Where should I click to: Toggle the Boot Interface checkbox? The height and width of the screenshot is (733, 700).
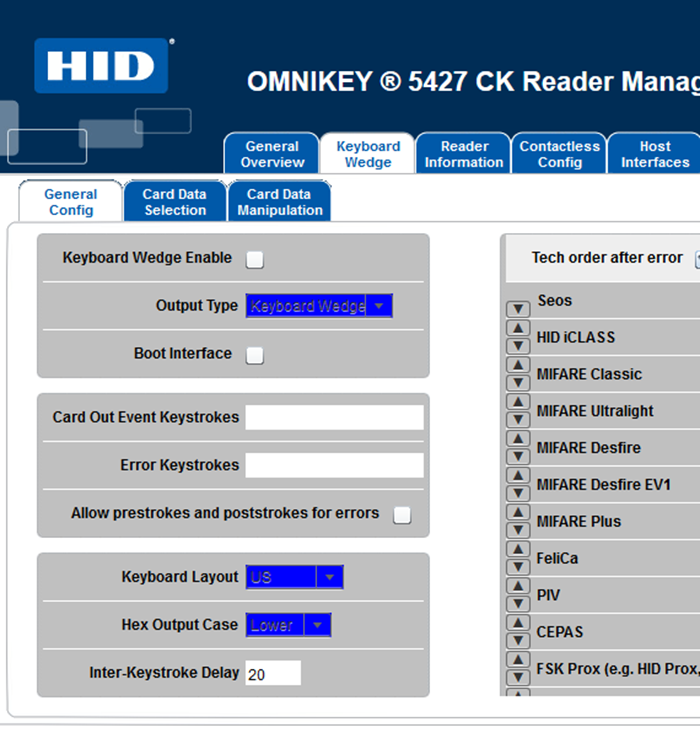(255, 355)
